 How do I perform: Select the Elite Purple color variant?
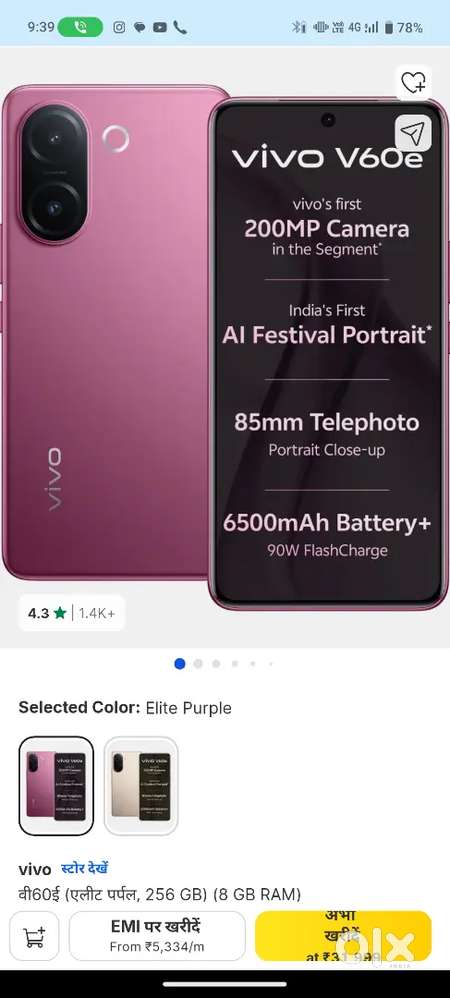(56, 785)
